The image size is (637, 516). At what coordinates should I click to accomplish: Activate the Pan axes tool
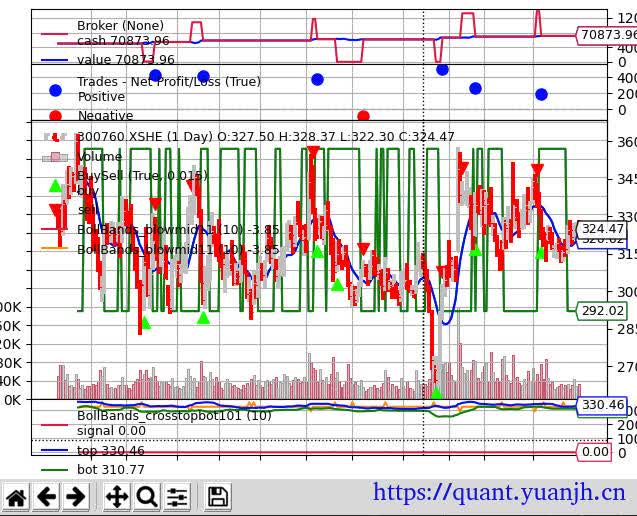click(x=116, y=497)
